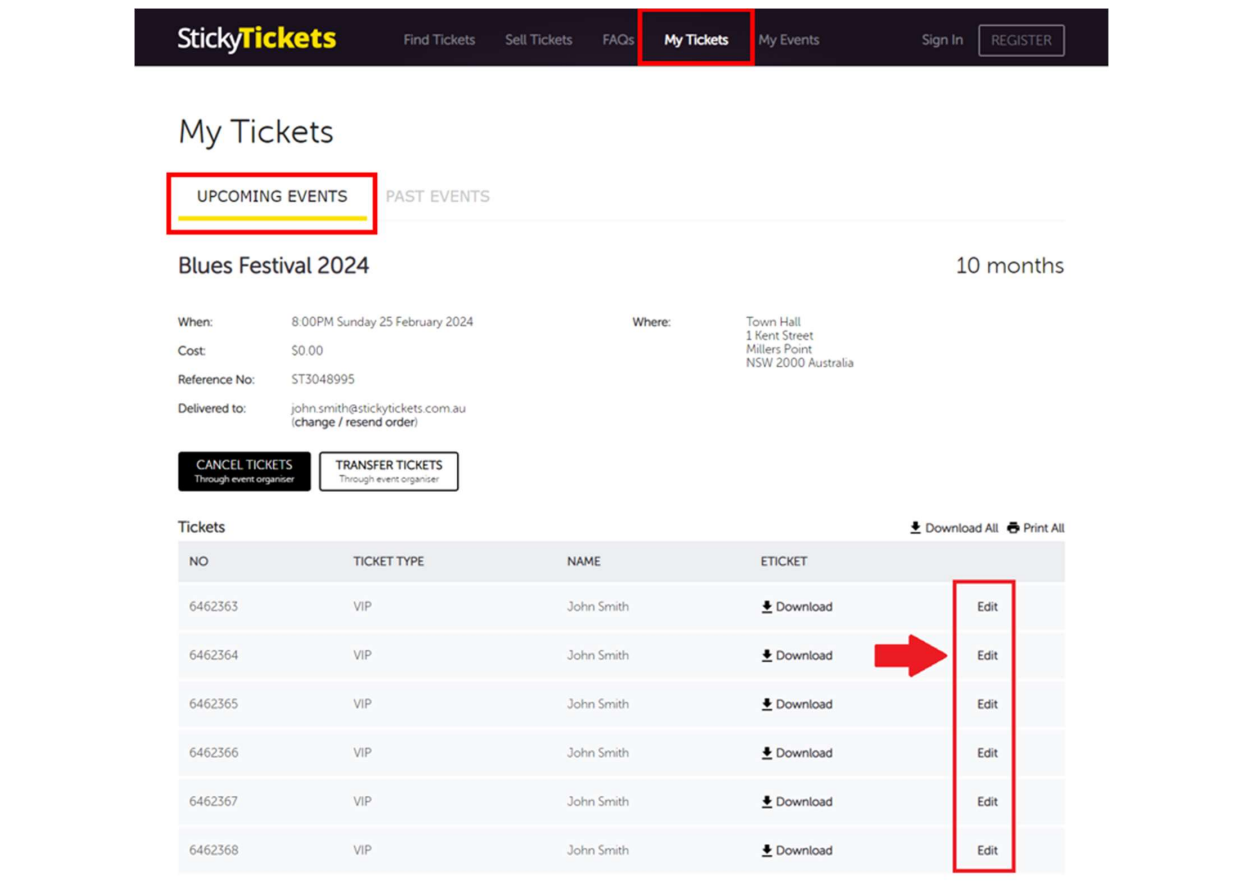Click the 10 months countdown text
This screenshot has width=1234, height=887.
(1010, 266)
